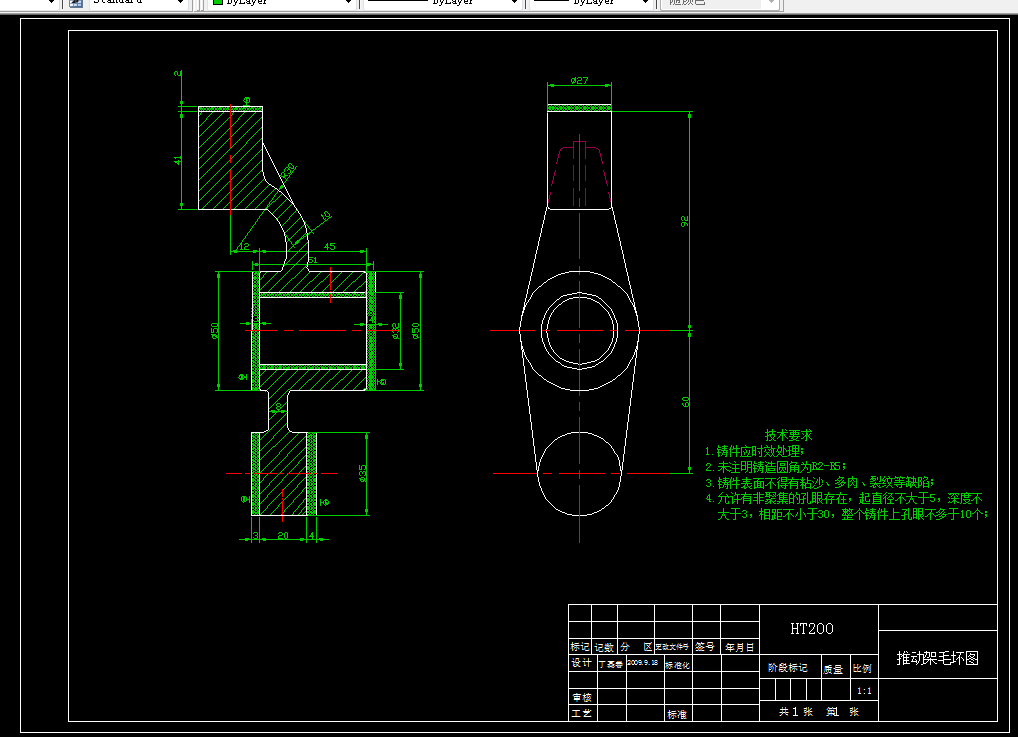Click the 92 vertical dimension text
Viewport: 1018px width, 737px height.
pyautogui.click(x=684, y=221)
